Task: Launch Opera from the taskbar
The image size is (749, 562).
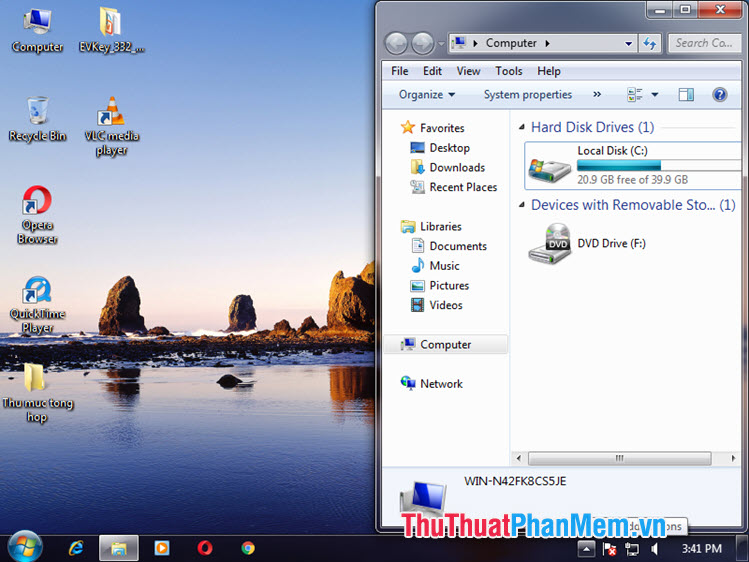Action: (205, 548)
